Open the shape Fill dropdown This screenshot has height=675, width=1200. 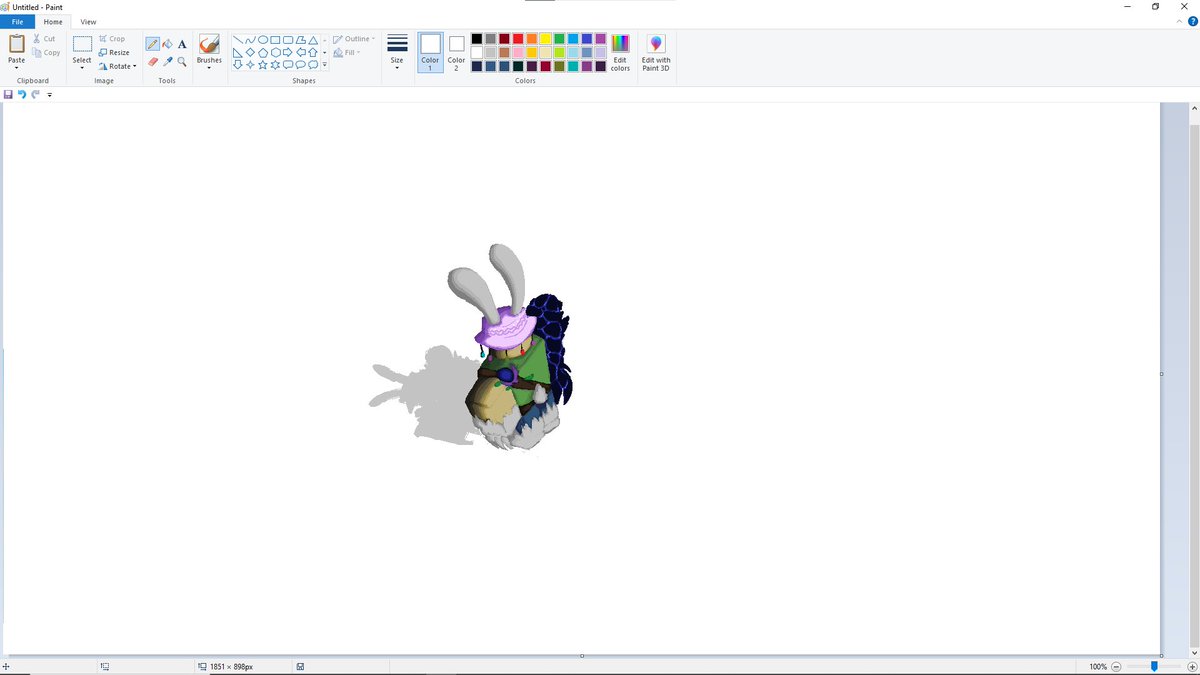347,52
